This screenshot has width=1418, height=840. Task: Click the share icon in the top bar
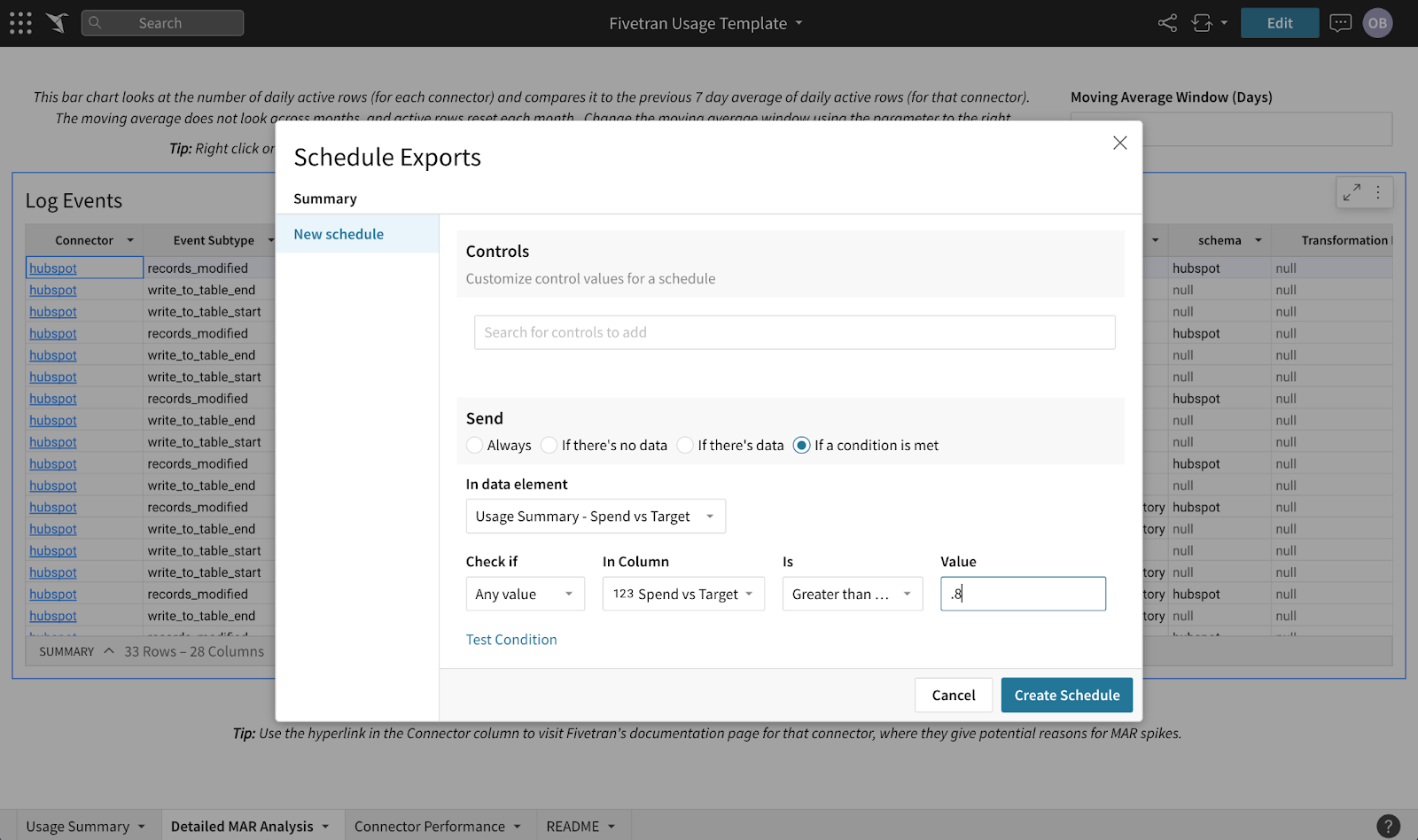tap(1167, 22)
